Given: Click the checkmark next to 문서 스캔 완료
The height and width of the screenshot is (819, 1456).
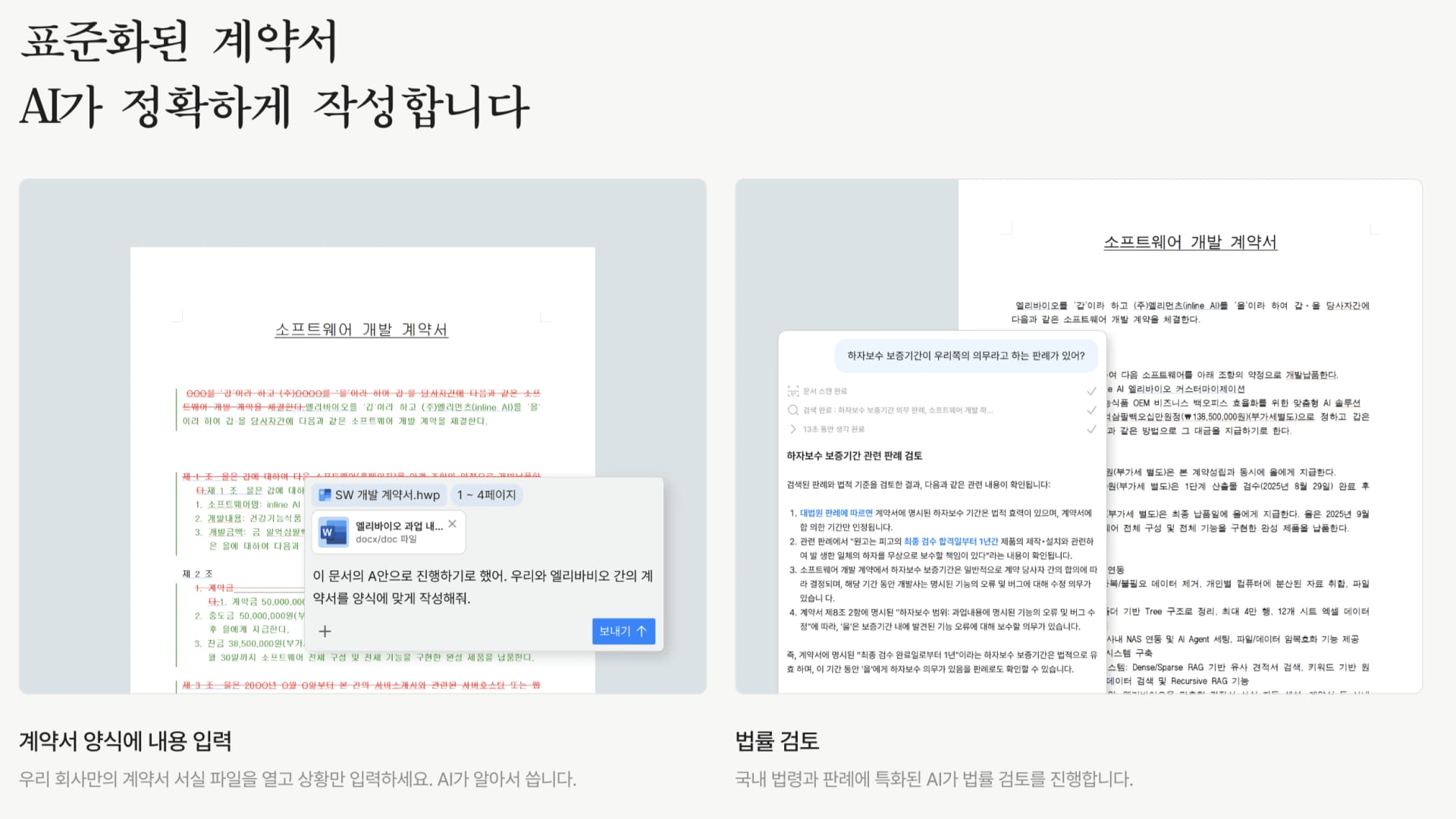Looking at the screenshot, I should [x=1091, y=391].
